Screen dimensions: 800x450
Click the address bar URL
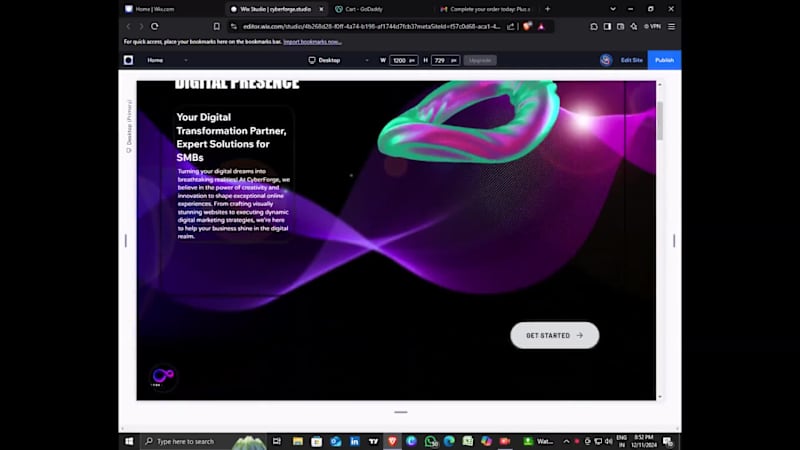[371, 27]
